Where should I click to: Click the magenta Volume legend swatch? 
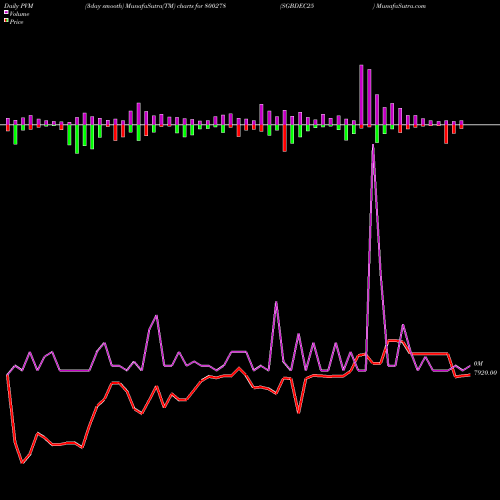6,12
